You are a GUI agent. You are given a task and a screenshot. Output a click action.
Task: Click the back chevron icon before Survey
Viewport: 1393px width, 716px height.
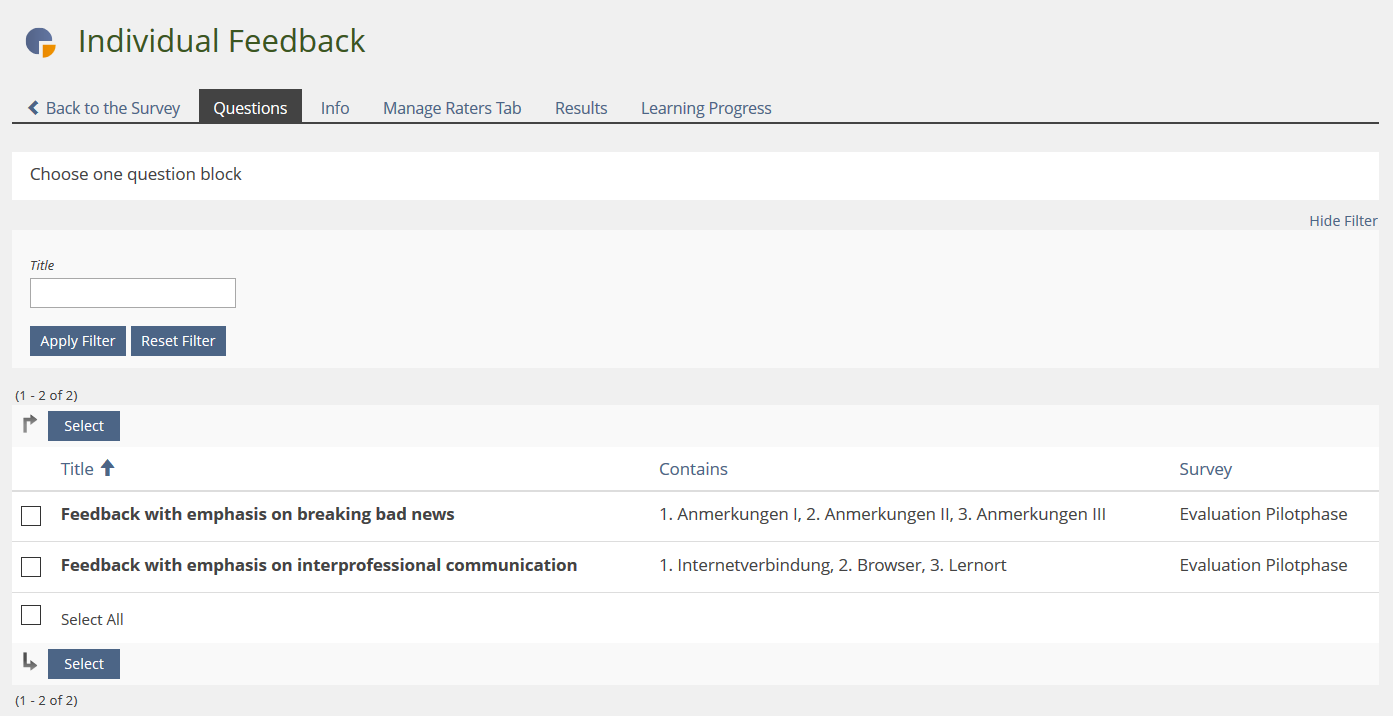point(34,108)
